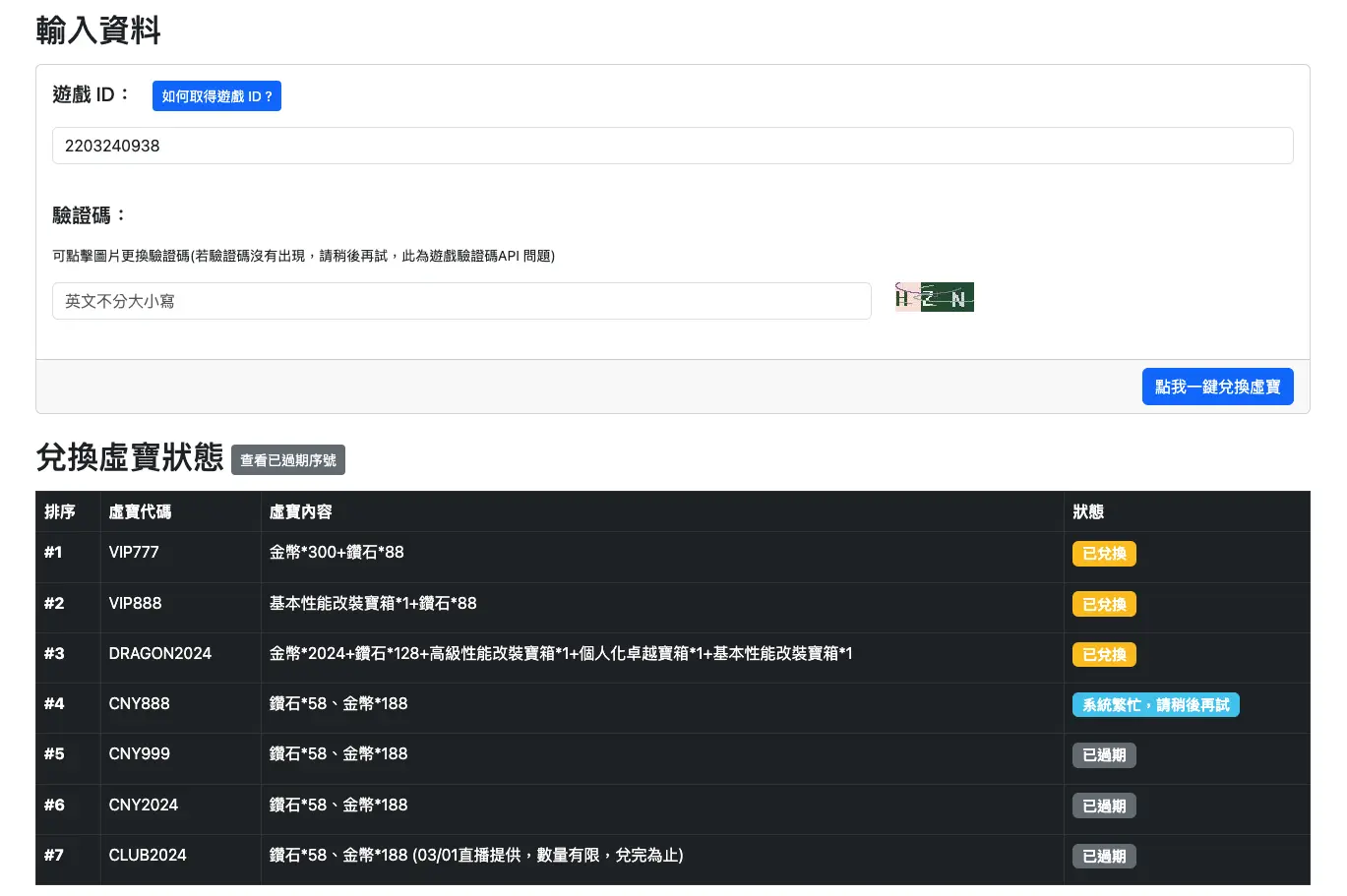The width and height of the screenshot is (1347, 896).
Task: Click the 已兌換 badge for VIP777
Action: pos(1103,554)
